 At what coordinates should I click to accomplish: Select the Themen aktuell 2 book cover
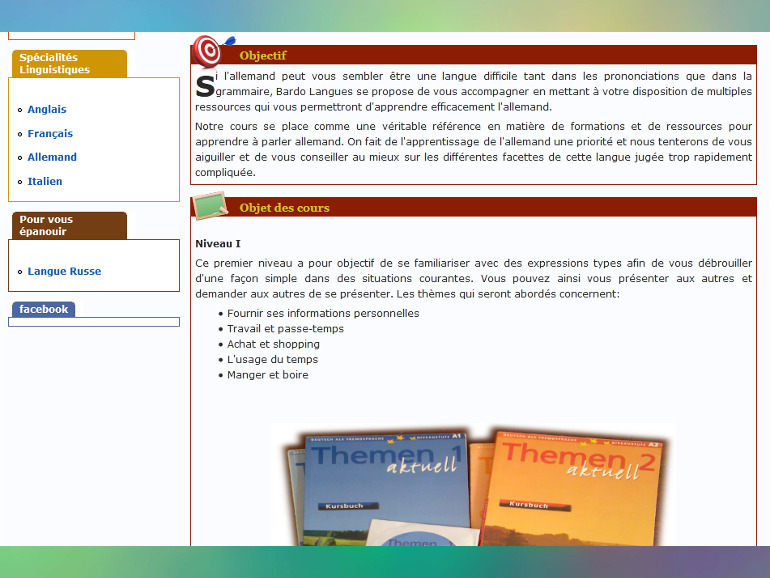click(x=572, y=489)
